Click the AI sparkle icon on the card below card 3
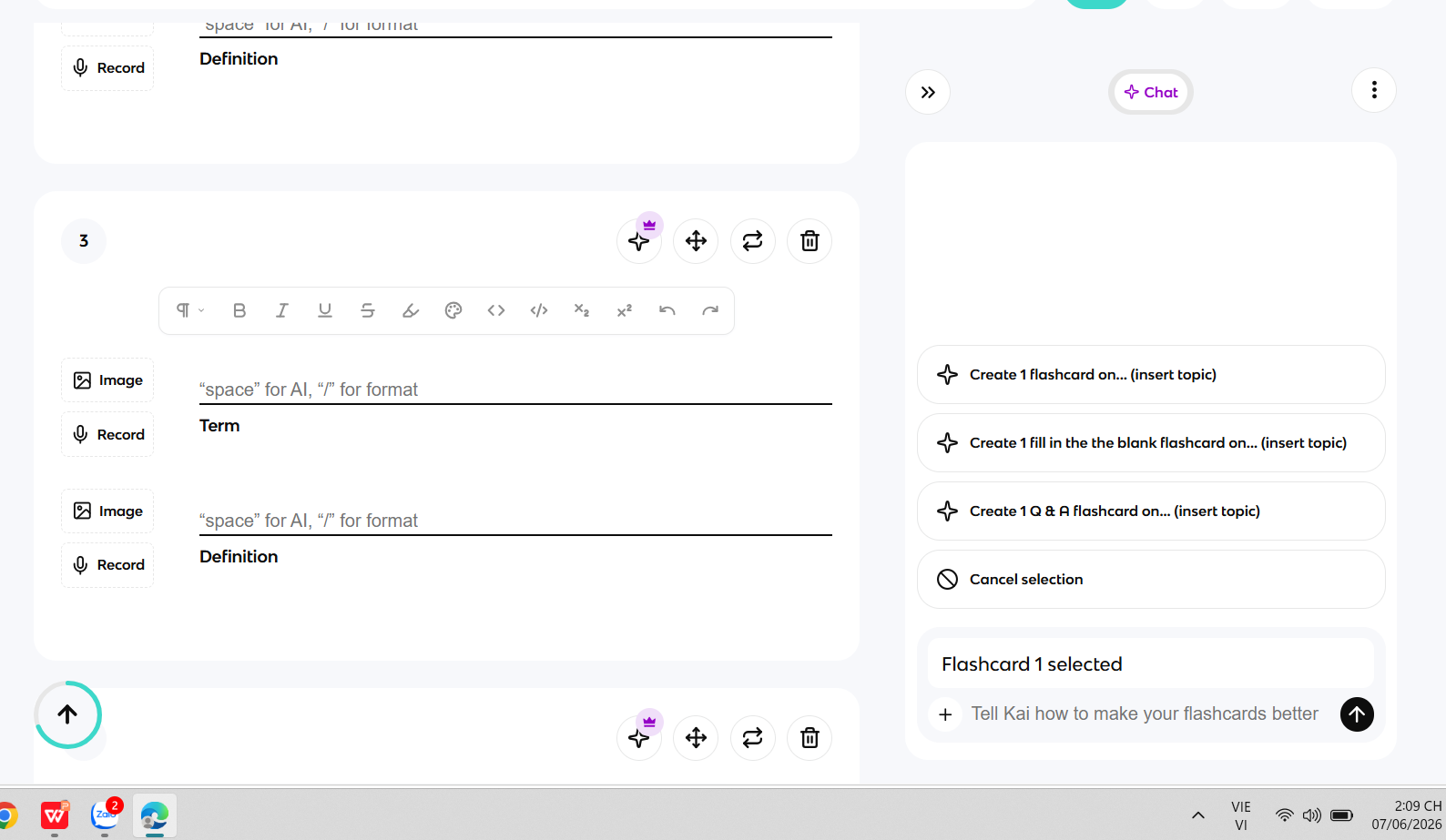1446x840 pixels. (639, 738)
